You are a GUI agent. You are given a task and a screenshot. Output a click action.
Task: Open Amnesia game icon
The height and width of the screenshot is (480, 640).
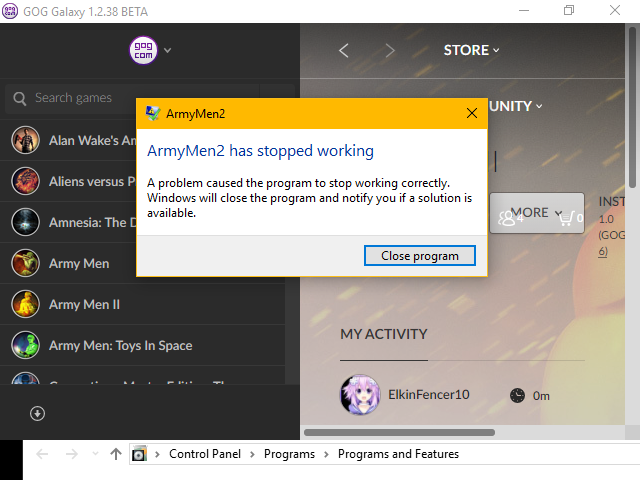point(25,222)
